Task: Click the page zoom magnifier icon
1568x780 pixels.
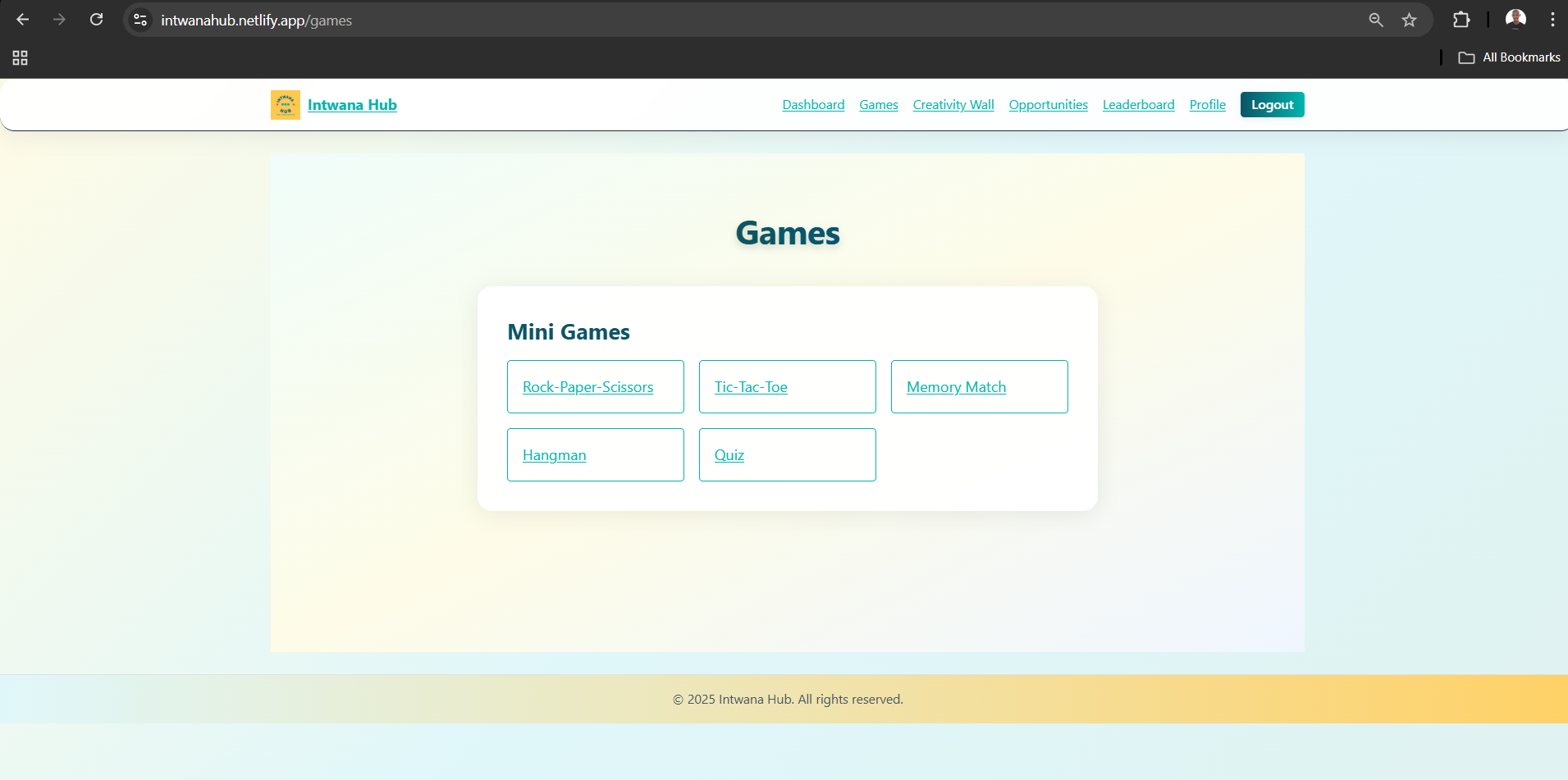Action: [x=1377, y=20]
